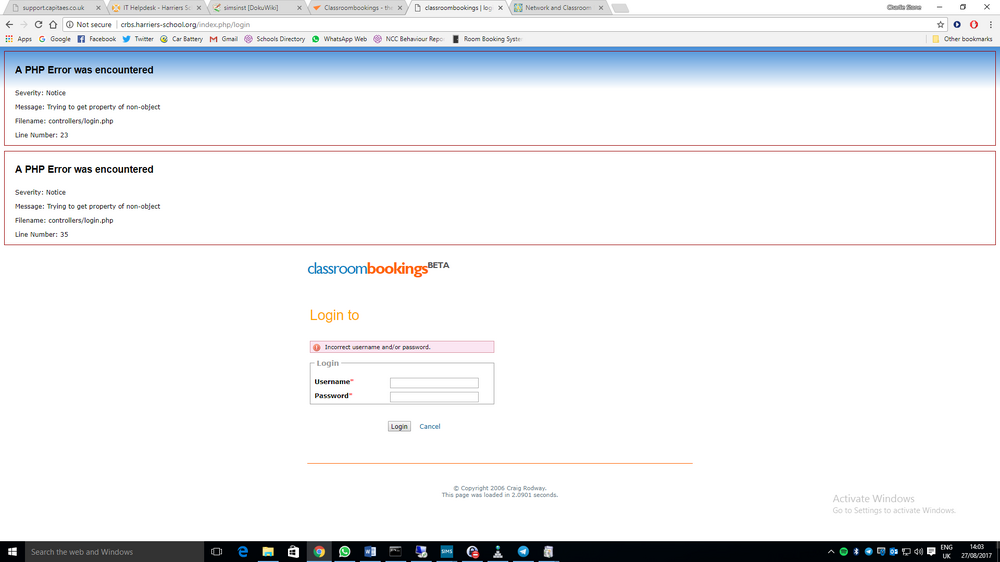Open Chrome's three-dot menu
The height and width of the screenshot is (562, 1000).
(990, 24)
